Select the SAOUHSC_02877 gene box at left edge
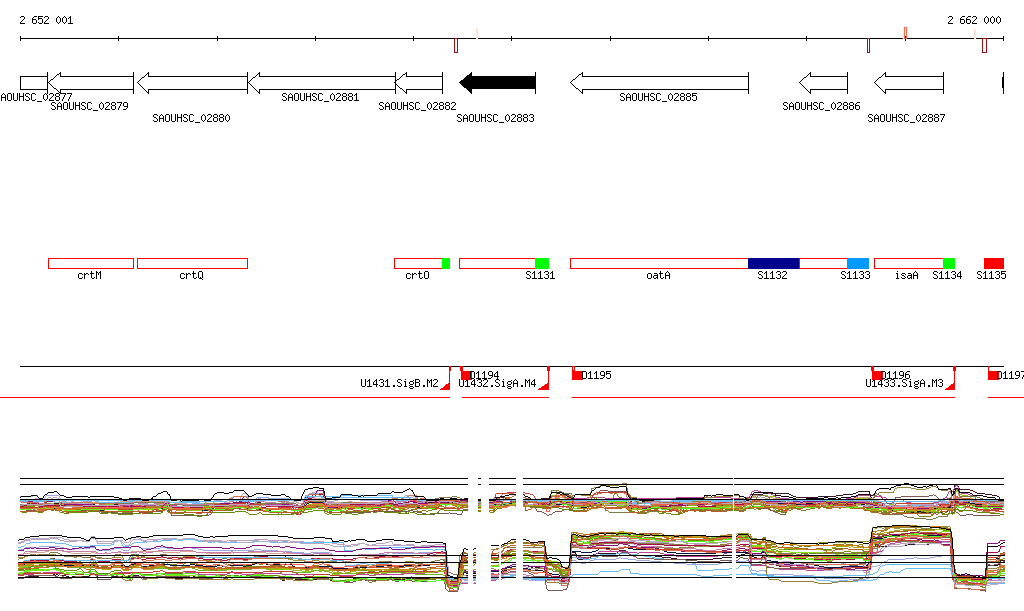 tap(33, 83)
